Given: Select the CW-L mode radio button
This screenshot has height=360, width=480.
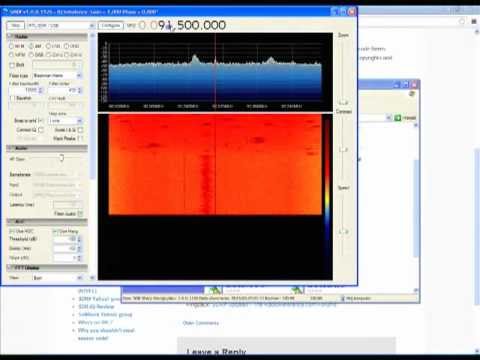Looking at the screenshot, I should tap(48, 55).
